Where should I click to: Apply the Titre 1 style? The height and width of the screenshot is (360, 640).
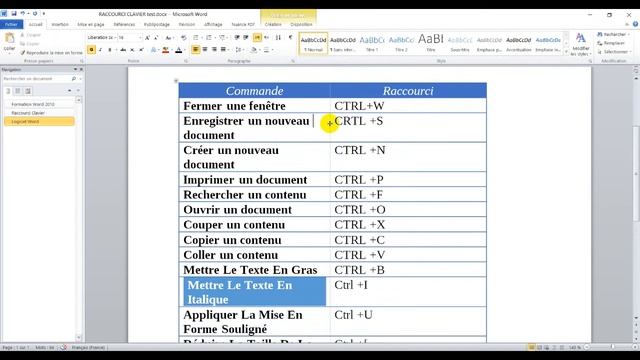372,43
